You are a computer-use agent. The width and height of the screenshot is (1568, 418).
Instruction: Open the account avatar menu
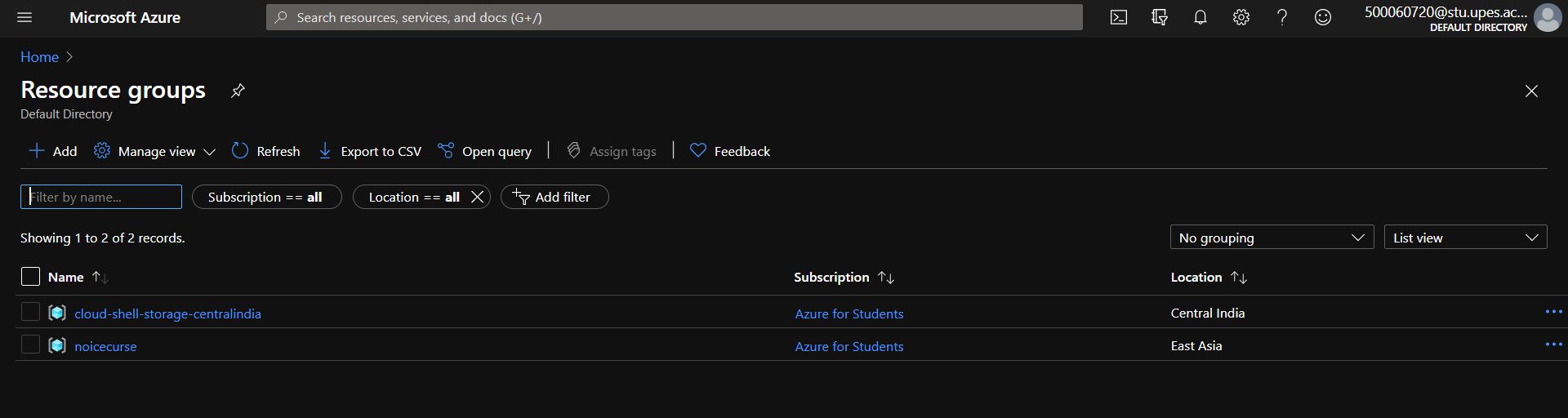[x=1548, y=17]
